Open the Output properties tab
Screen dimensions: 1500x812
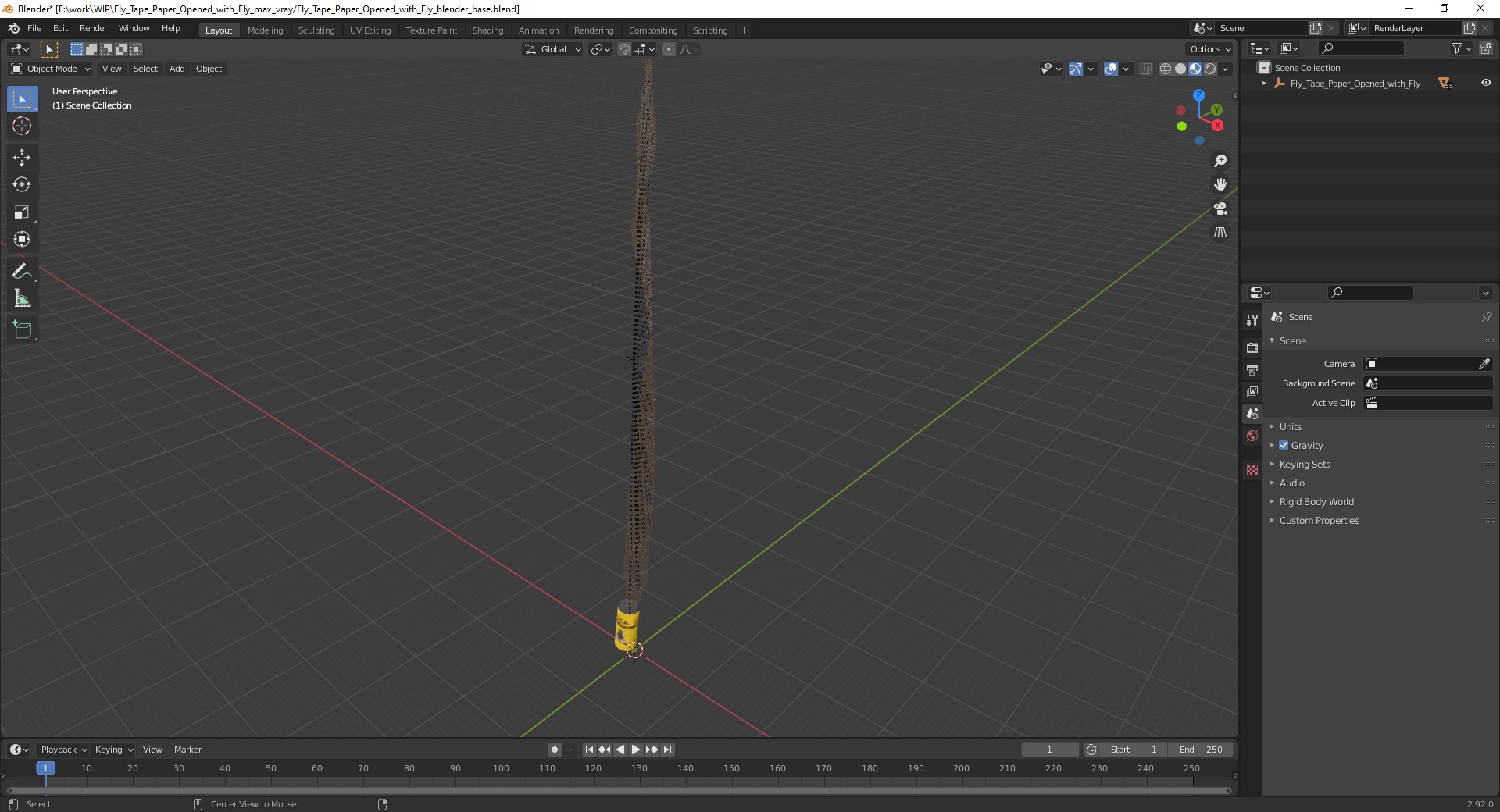tap(1252, 369)
